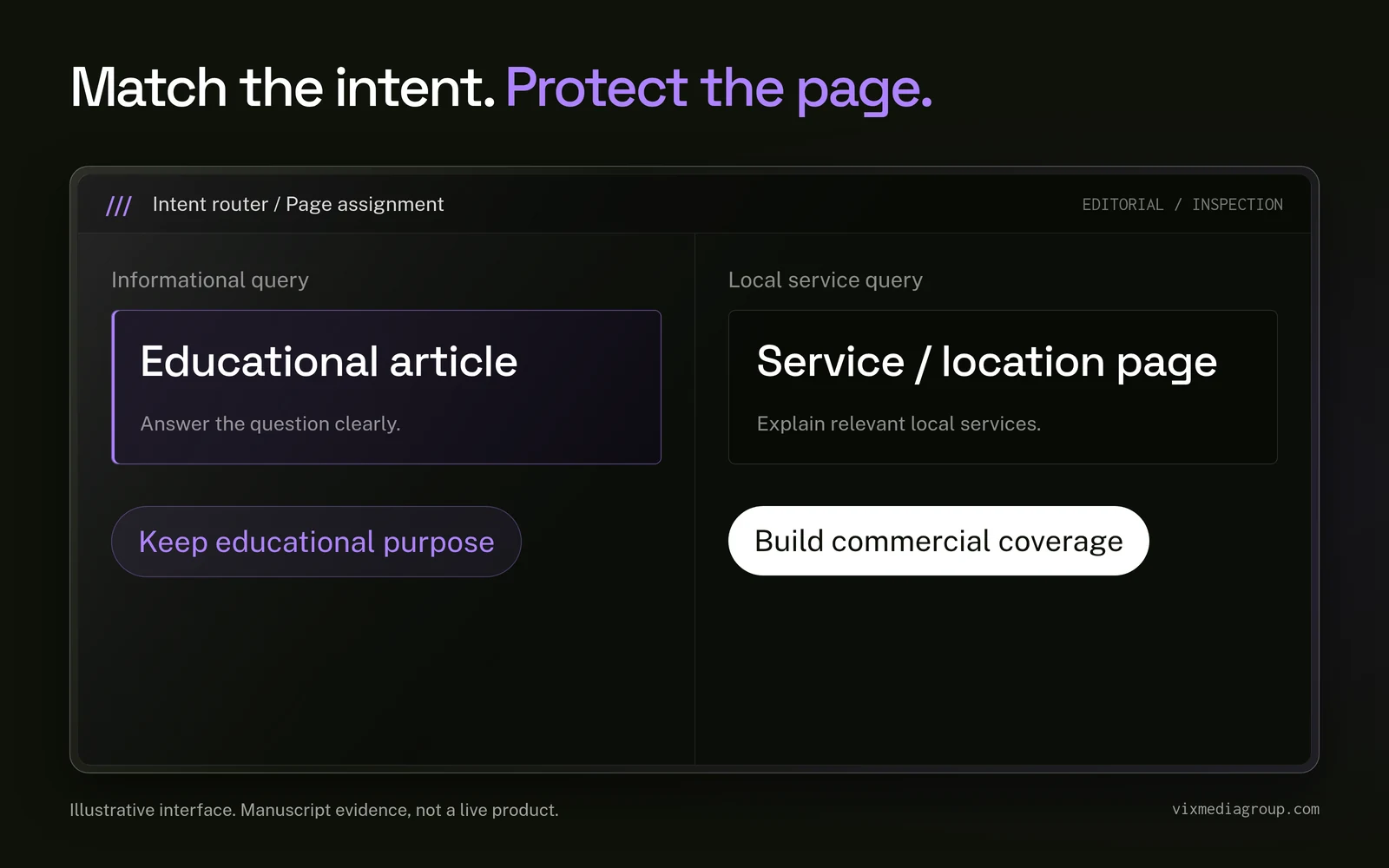Viewport: 1389px width, 868px height.
Task: Click the text 'Answer the question clearly.'
Action: (x=270, y=424)
